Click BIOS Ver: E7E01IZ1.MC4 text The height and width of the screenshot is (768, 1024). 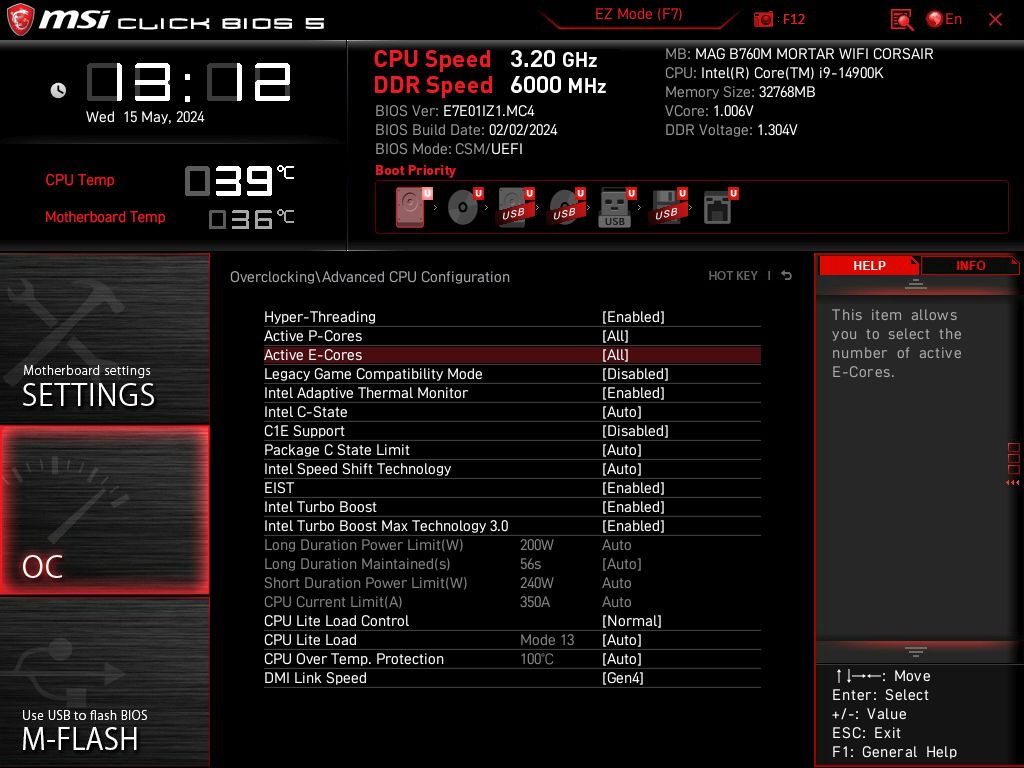(455, 111)
